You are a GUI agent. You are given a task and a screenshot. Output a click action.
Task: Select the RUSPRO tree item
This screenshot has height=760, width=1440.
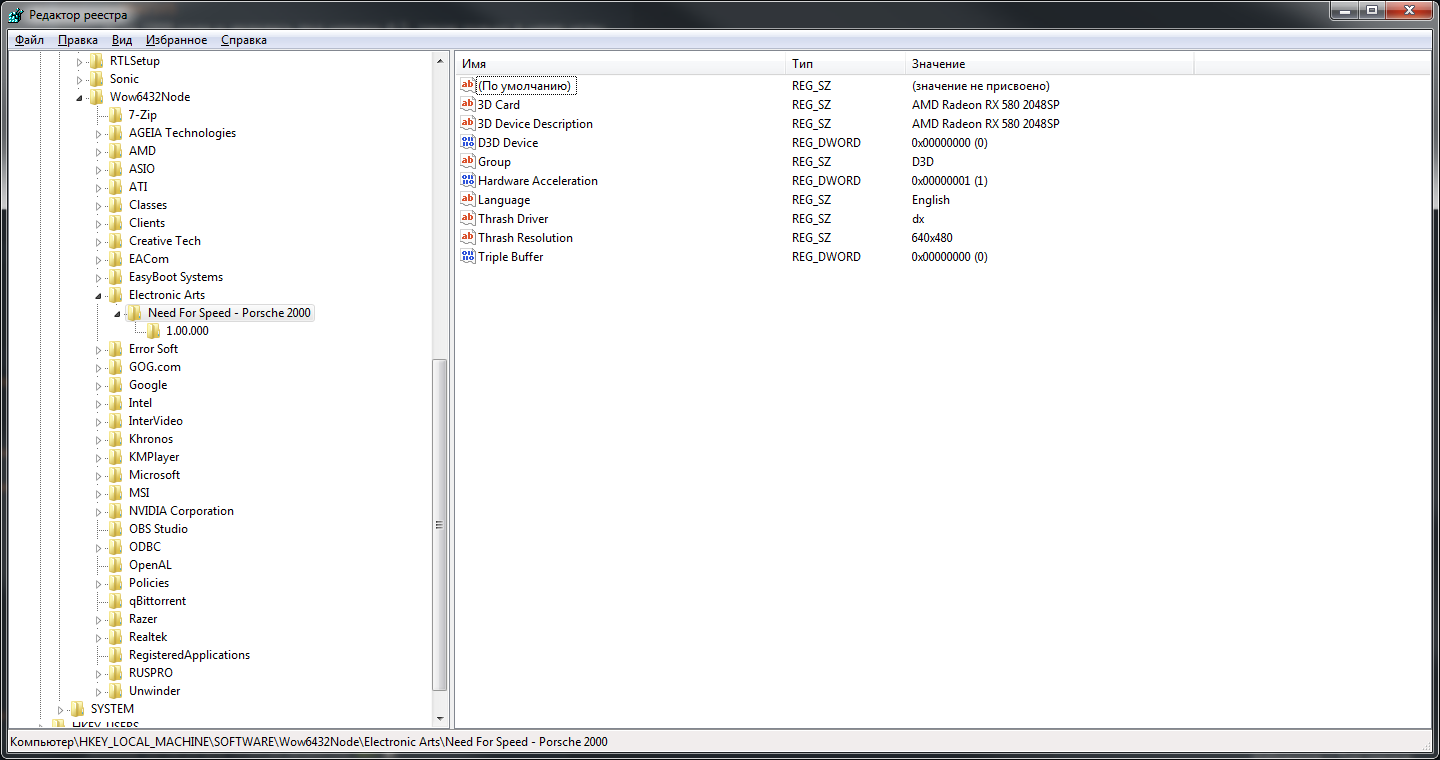(151, 673)
